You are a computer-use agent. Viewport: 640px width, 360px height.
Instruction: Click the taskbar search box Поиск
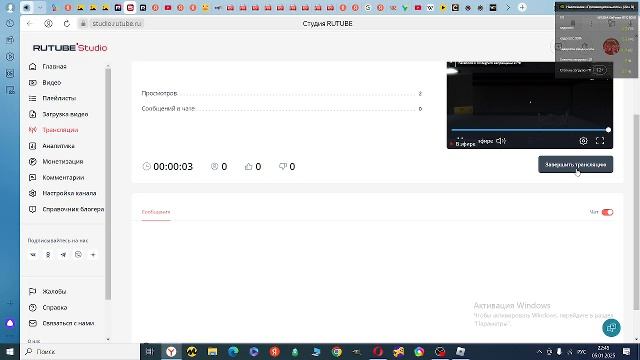point(80,351)
